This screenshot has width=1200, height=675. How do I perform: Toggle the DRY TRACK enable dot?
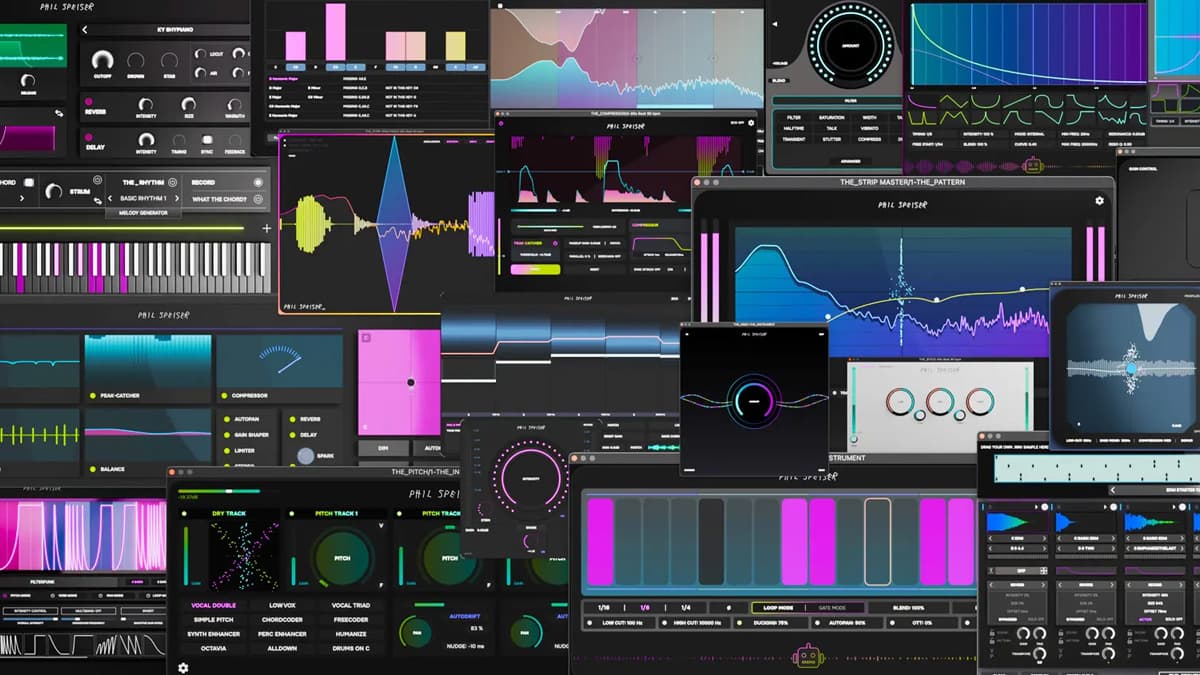184,514
